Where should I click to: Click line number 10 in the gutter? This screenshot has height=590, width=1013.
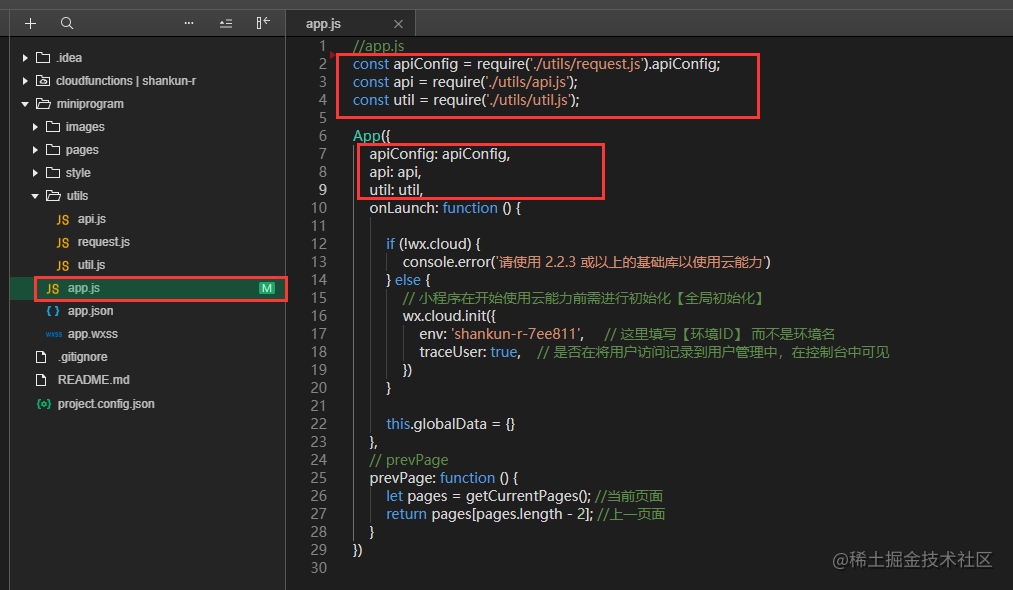[x=319, y=208]
